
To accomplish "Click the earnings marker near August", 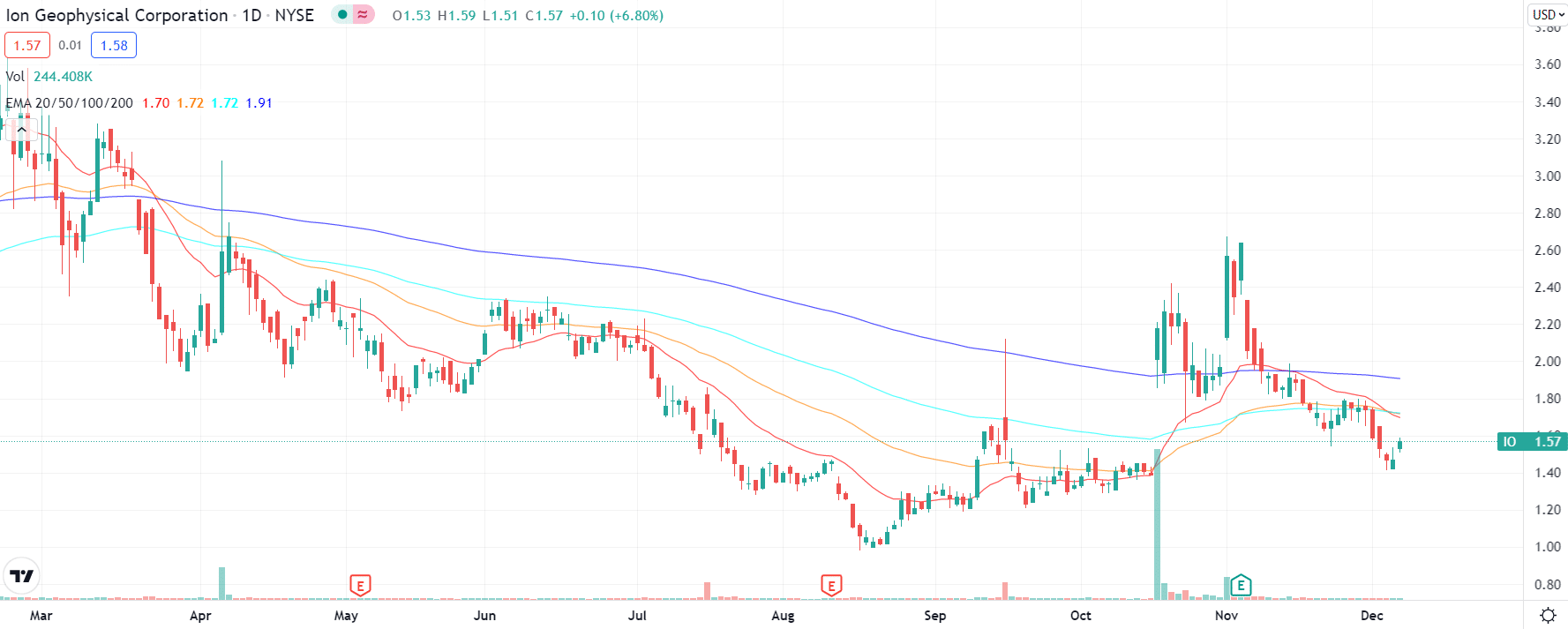I will 830,585.
